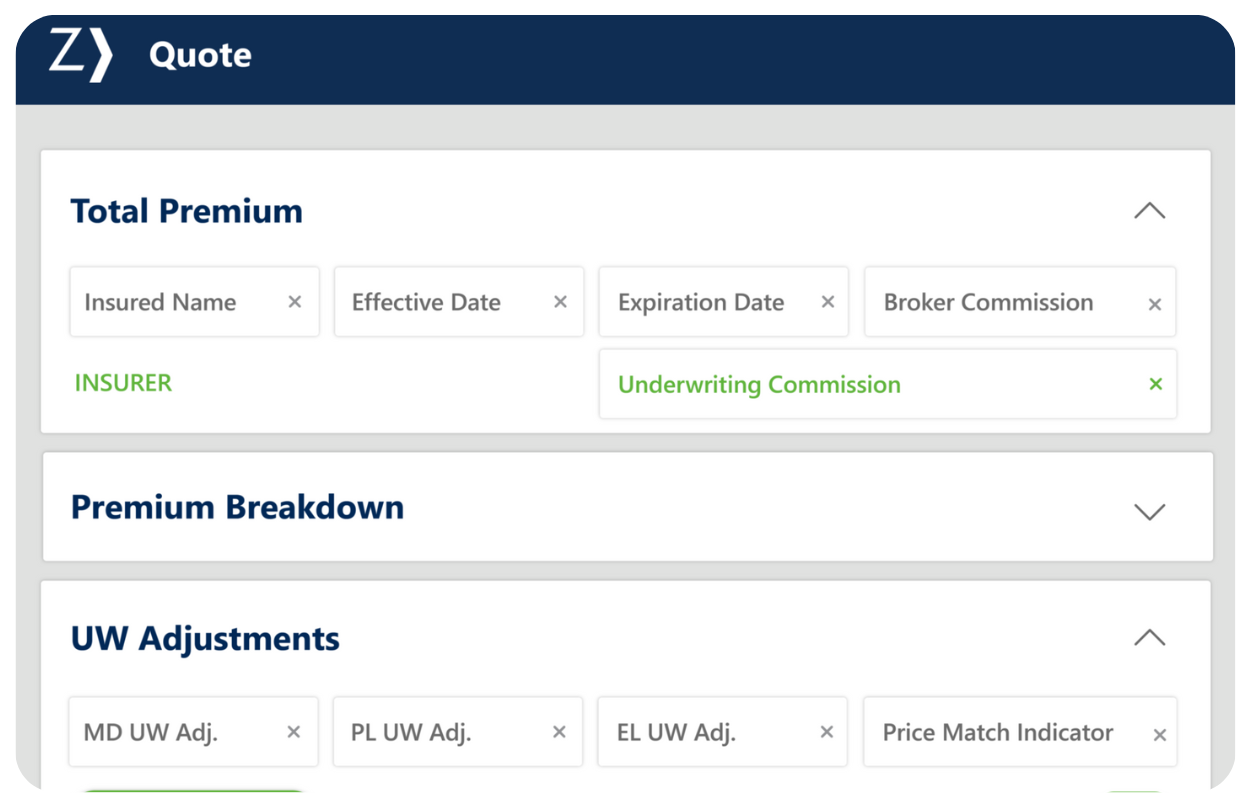Expand the Premium Breakdown section
1250x809 pixels.
1150,511
